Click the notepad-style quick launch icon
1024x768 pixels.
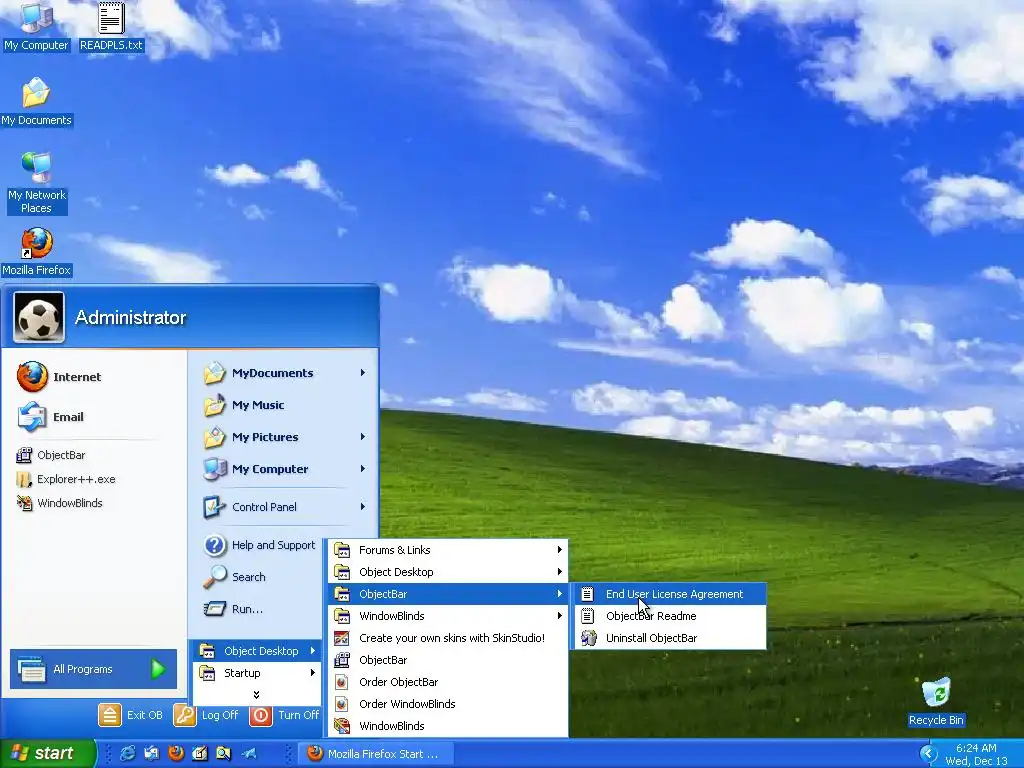(x=200, y=754)
